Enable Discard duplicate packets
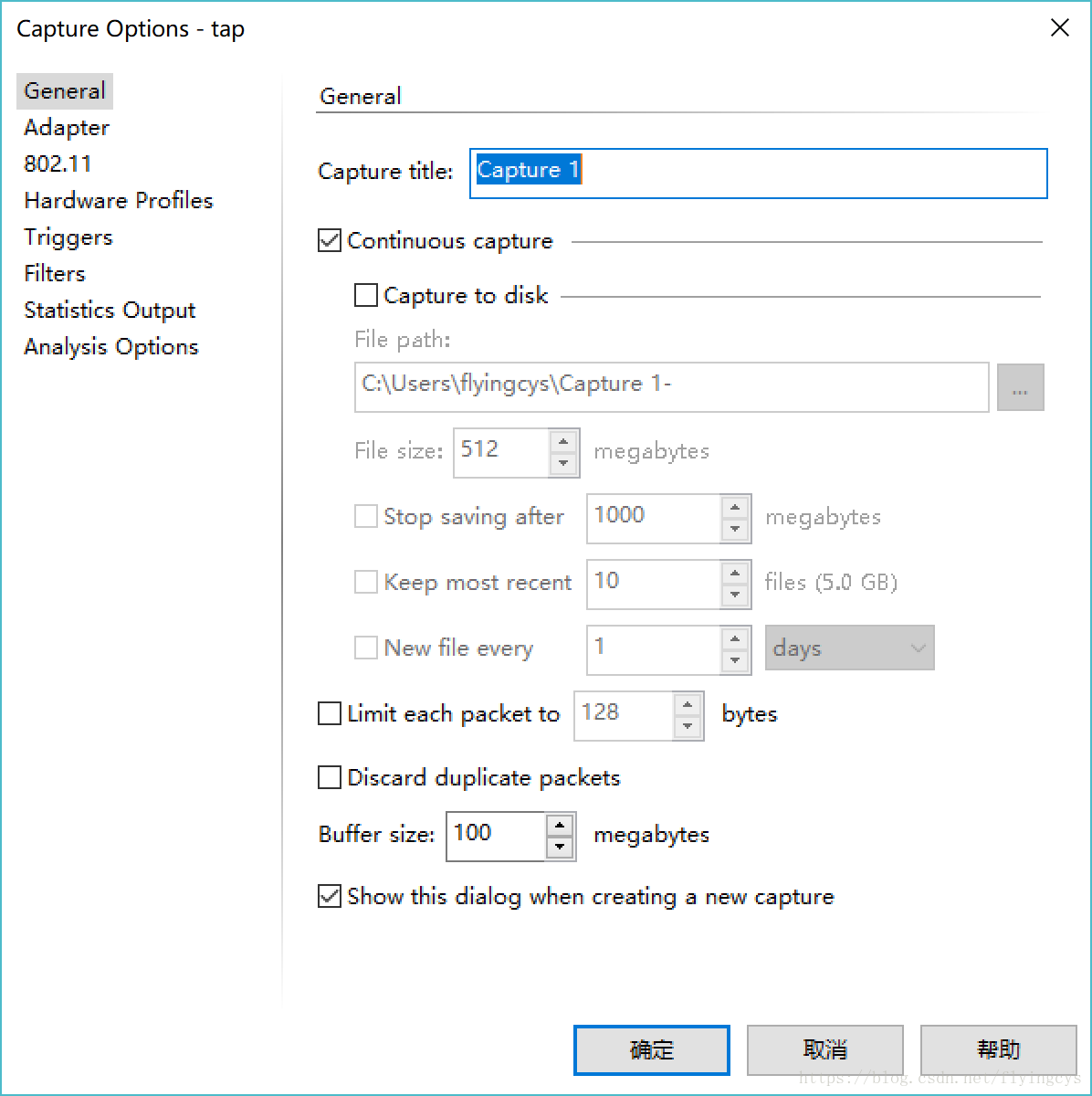 pyautogui.click(x=329, y=777)
